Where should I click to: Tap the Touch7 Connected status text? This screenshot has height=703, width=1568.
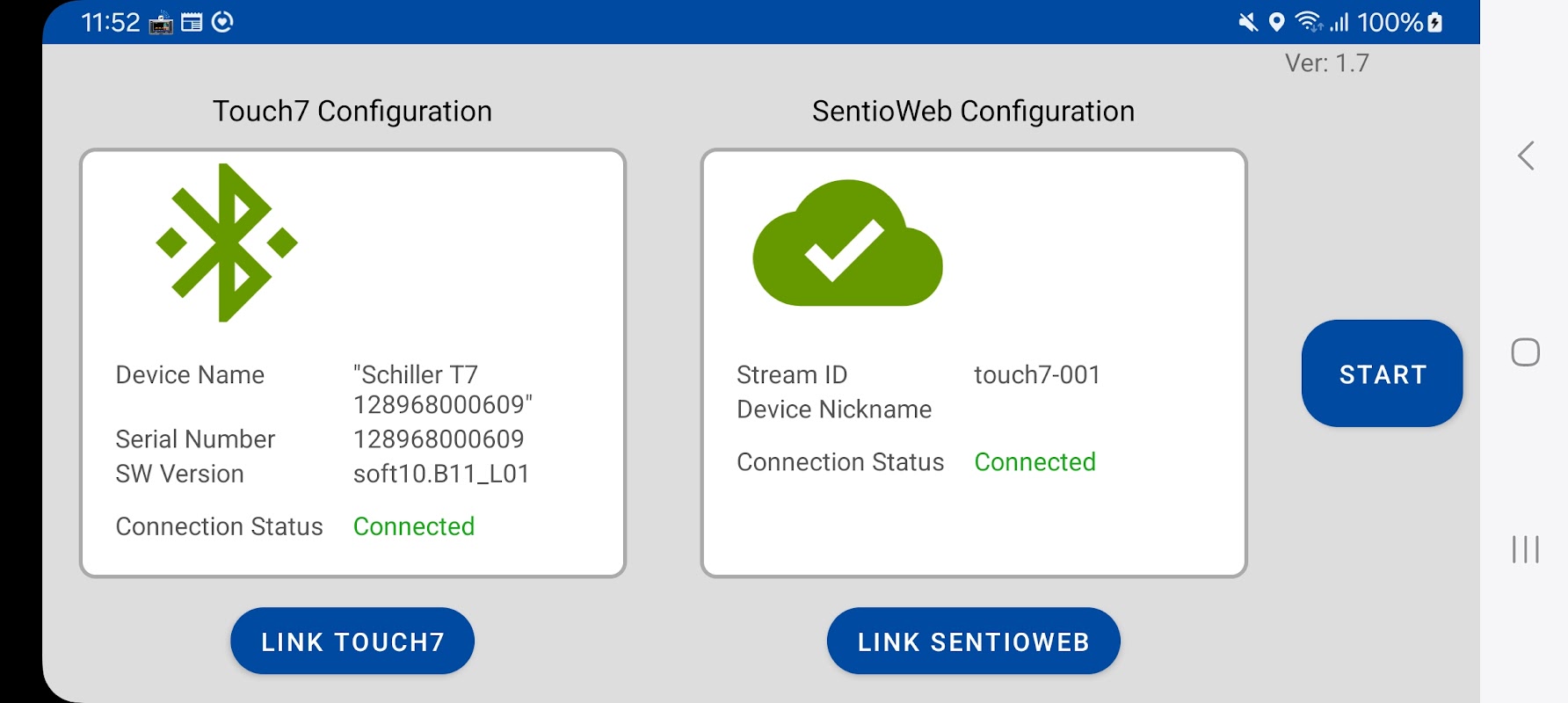coord(413,526)
